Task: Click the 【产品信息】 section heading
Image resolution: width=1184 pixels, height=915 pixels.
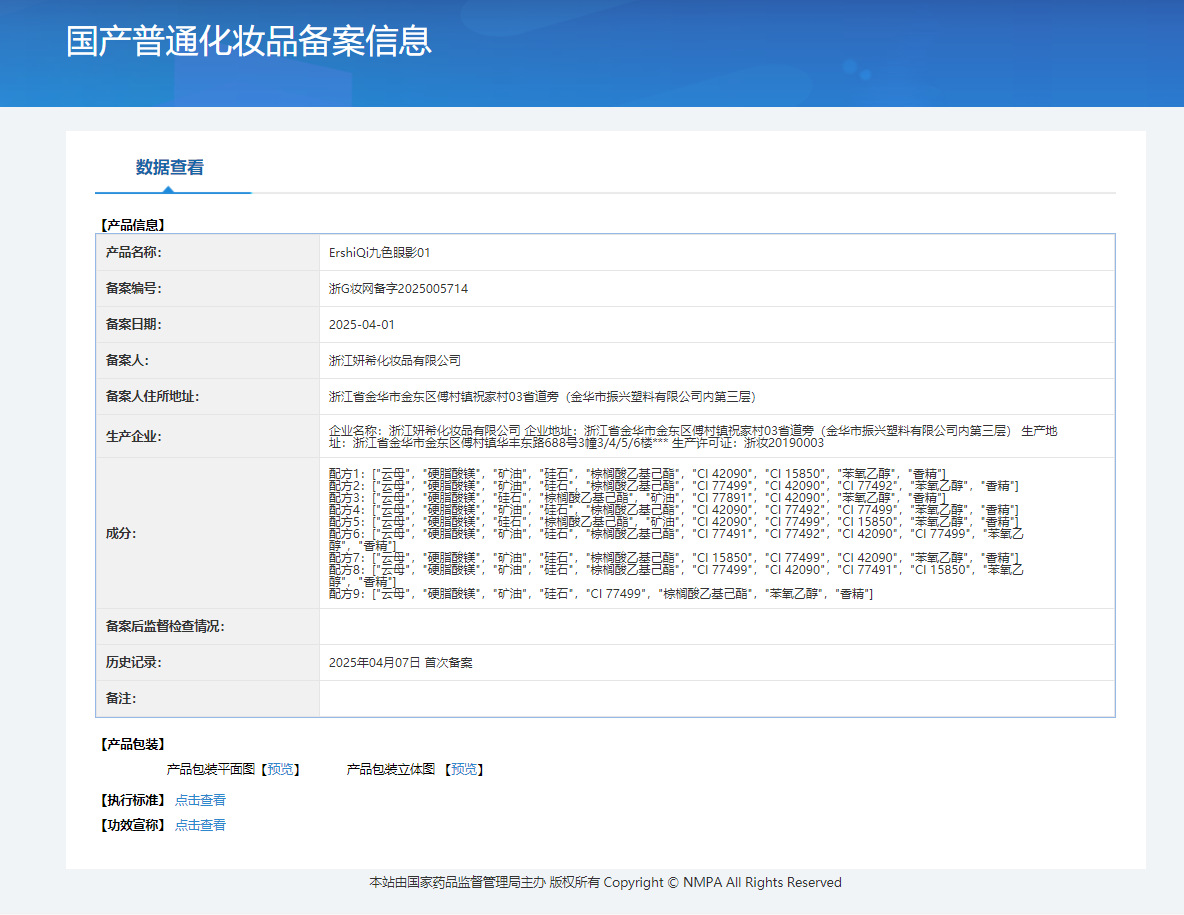Action: click(132, 225)
